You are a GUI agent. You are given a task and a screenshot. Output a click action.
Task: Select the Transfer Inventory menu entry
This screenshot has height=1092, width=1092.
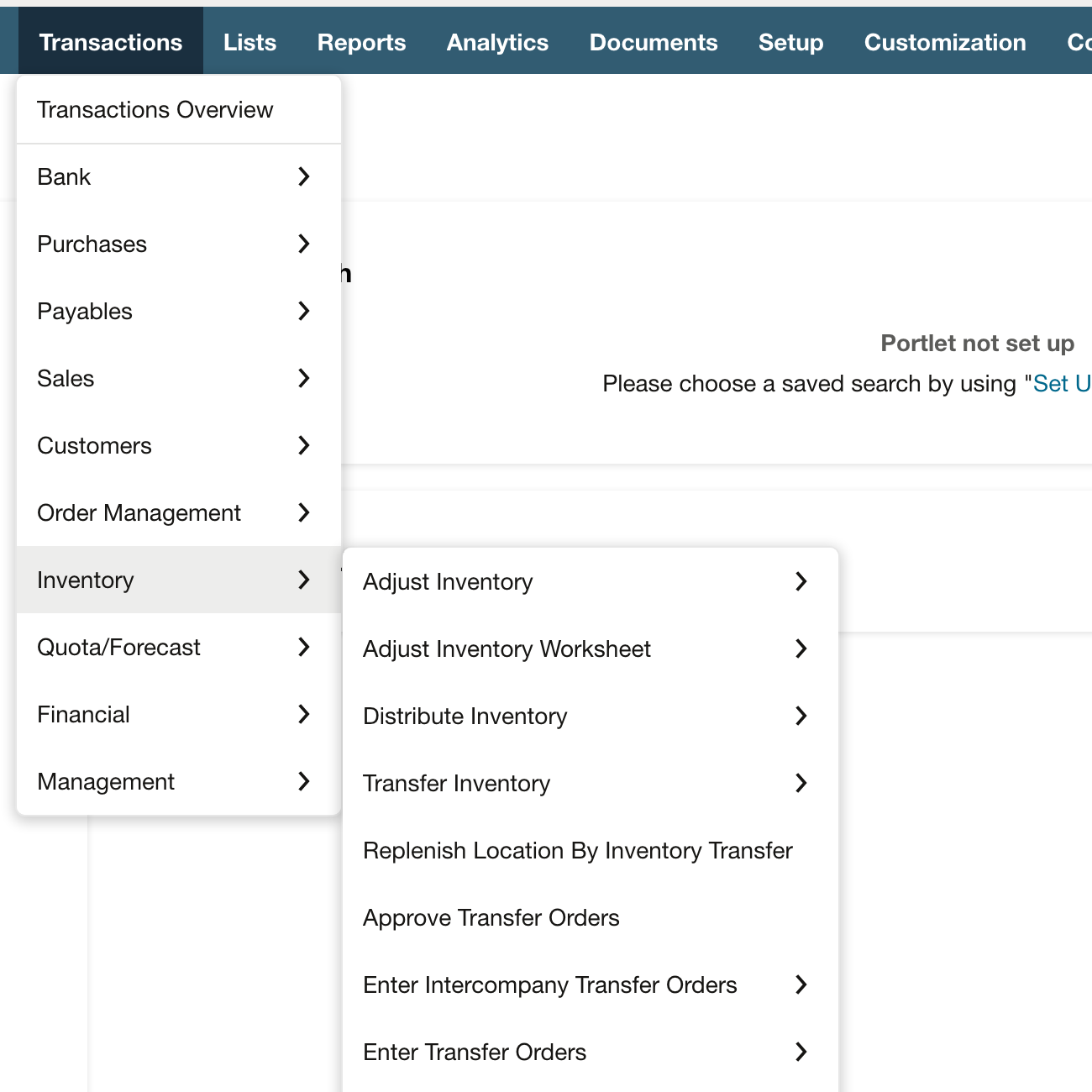(591, 783)
